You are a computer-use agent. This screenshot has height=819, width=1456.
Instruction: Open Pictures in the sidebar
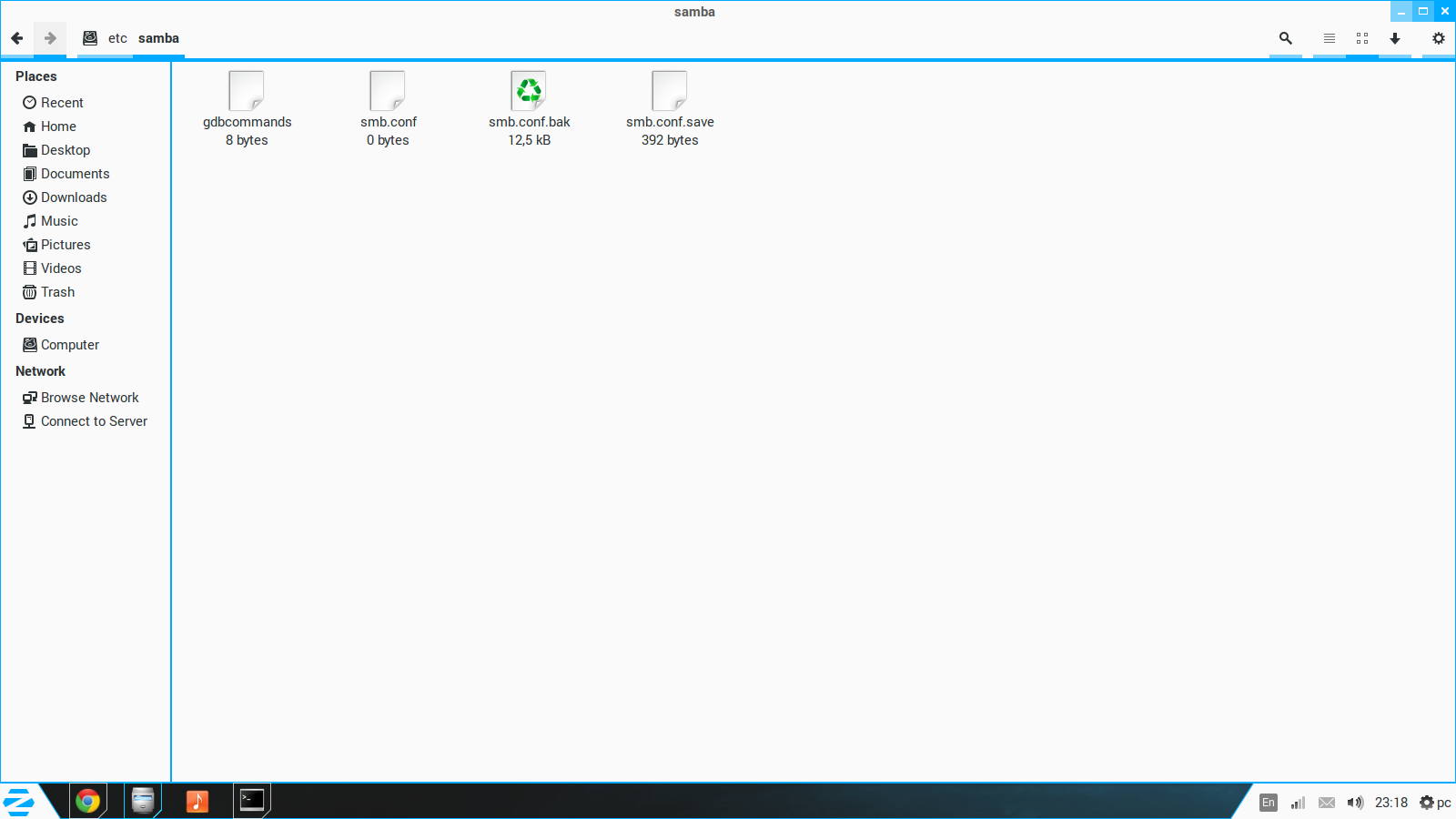(x=86, y=245)
